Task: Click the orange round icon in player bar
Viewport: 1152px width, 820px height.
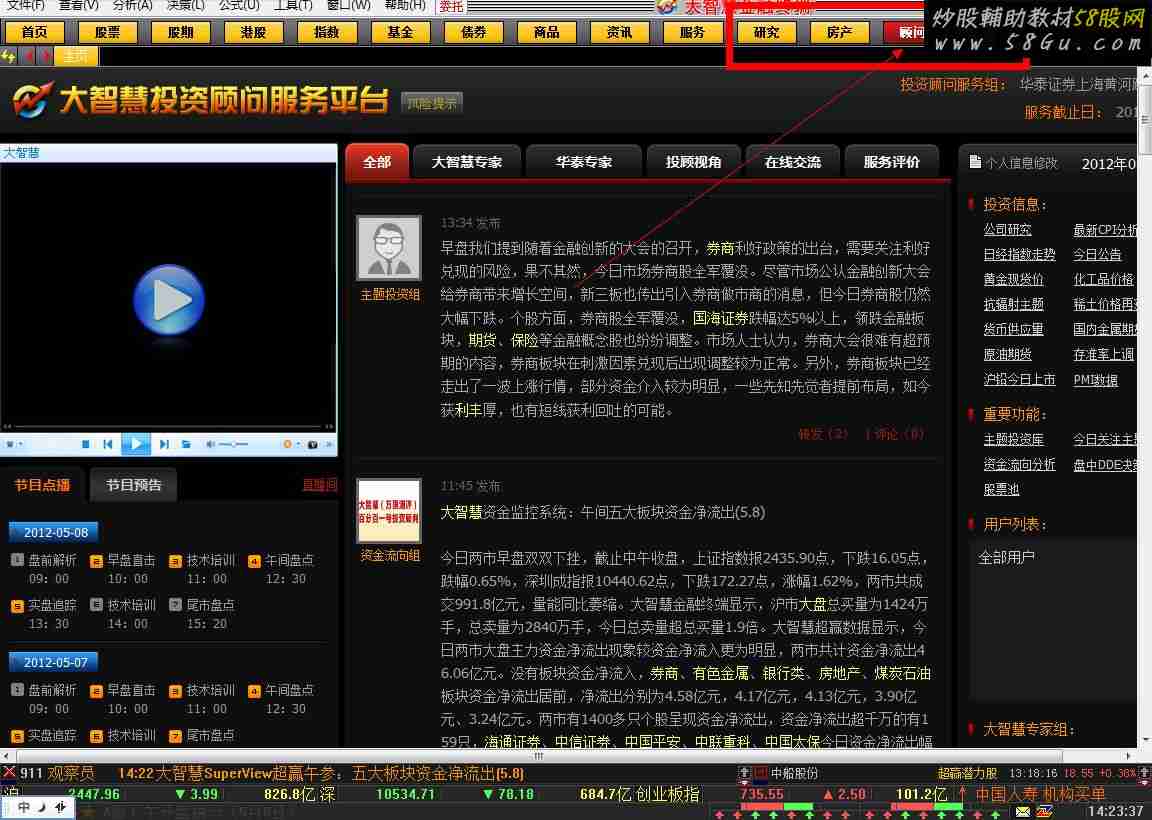Action: [x=287, y=444]
